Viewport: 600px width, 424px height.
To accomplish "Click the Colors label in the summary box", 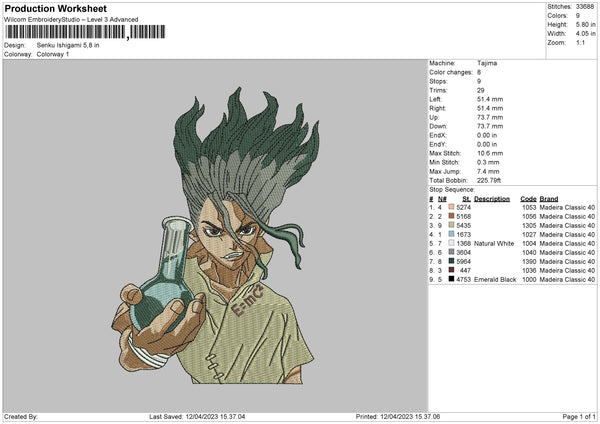I will [x=557, y=16].
